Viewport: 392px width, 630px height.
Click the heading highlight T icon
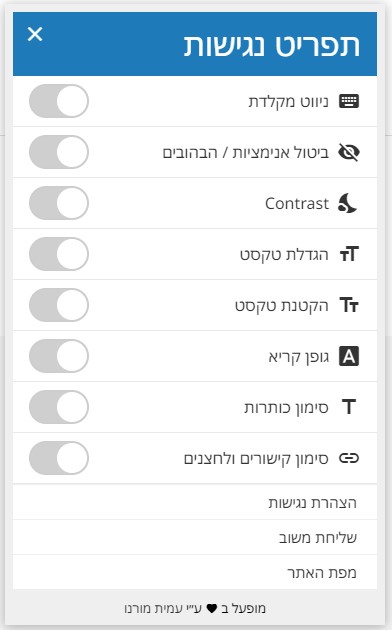point(349,407)
